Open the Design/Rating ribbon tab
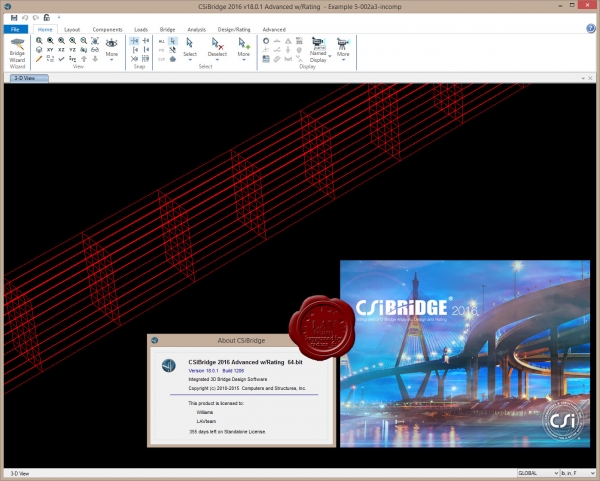This screenshot has width=600, height=481. (x=234, y=29)
